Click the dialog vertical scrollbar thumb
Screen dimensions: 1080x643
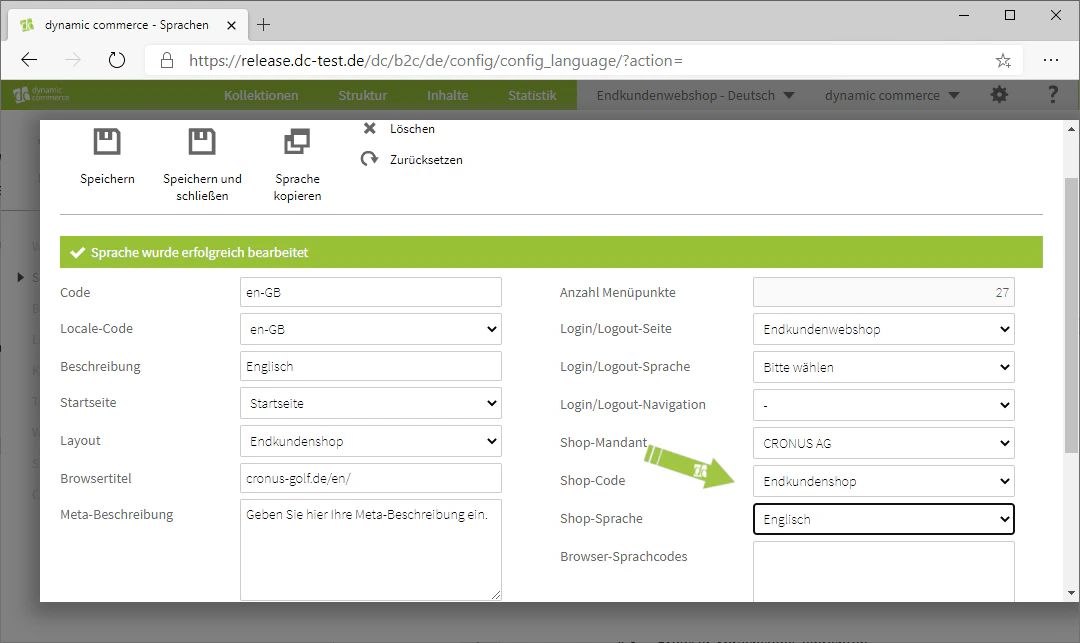tap(1070, 314)
